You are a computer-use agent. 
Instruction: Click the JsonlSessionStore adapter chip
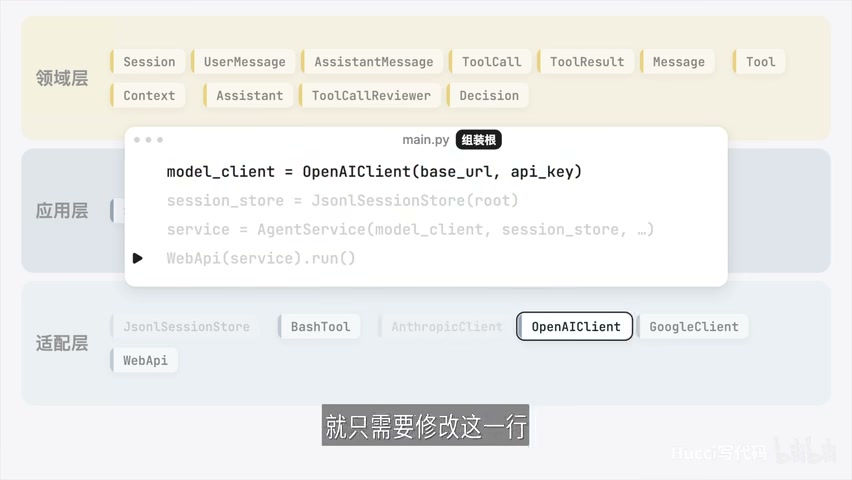click(x=185, y=327)
